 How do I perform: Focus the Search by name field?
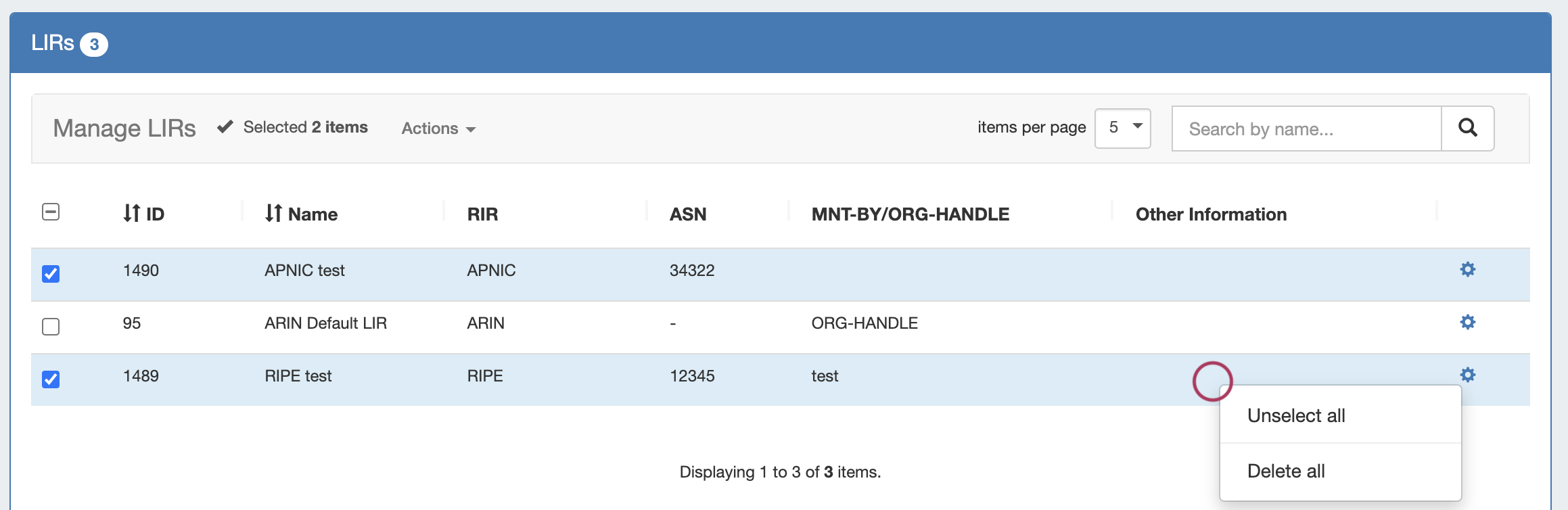[x=1306, y=129]
